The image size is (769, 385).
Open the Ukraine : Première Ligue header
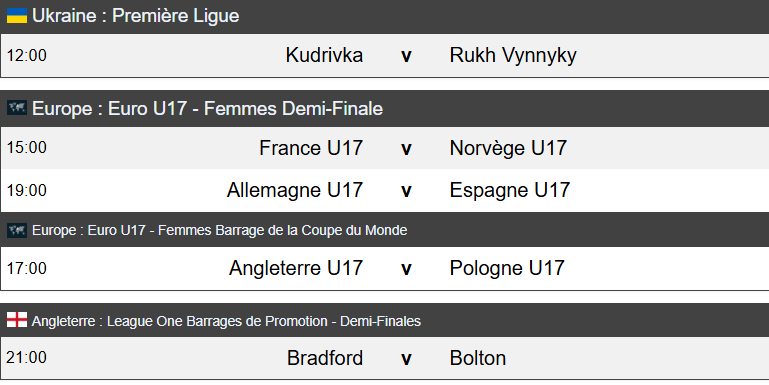[135, 16]
